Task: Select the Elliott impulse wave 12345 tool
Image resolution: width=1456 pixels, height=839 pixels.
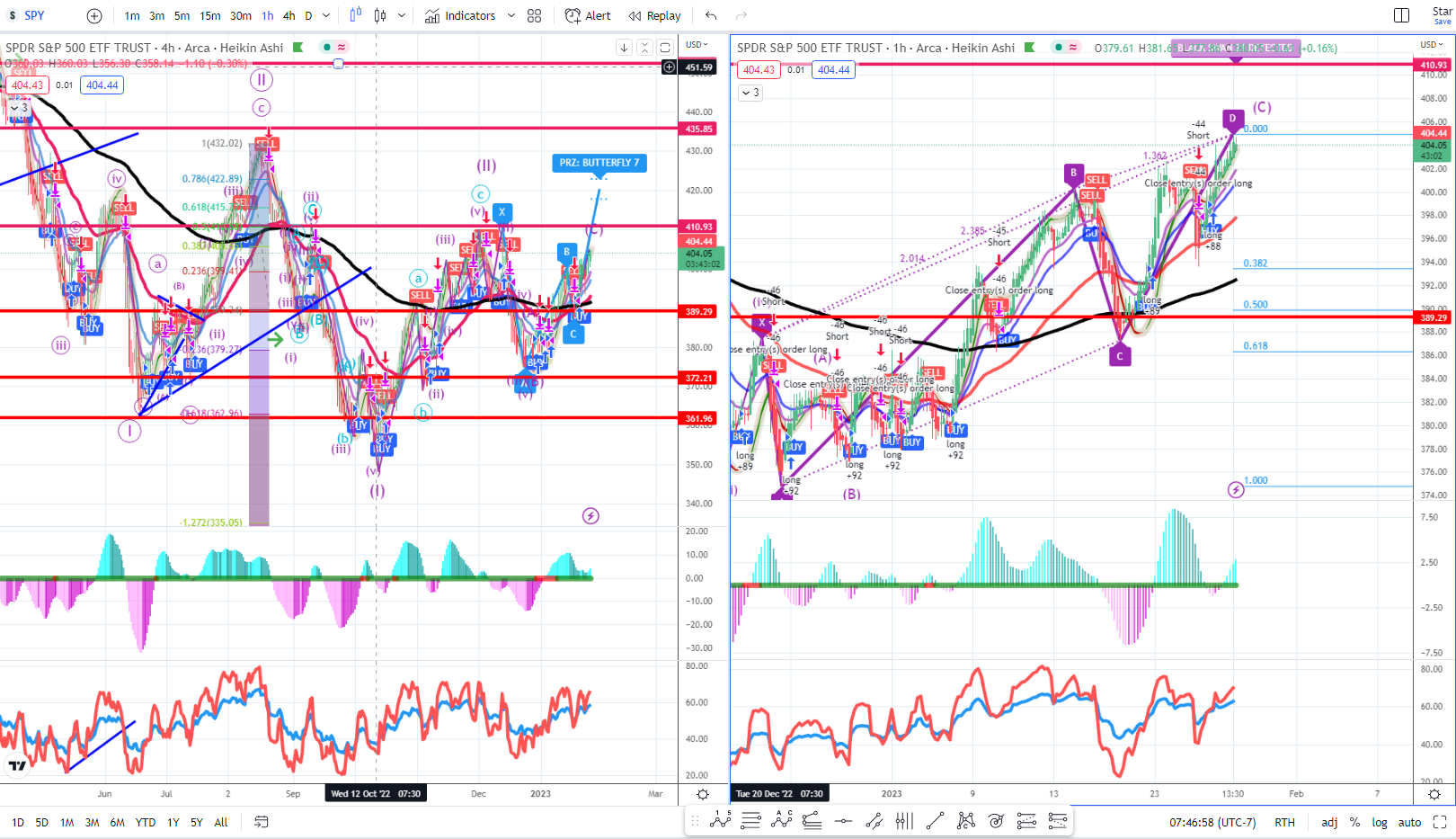Action: pyautogui.click(x=721, y=819)
